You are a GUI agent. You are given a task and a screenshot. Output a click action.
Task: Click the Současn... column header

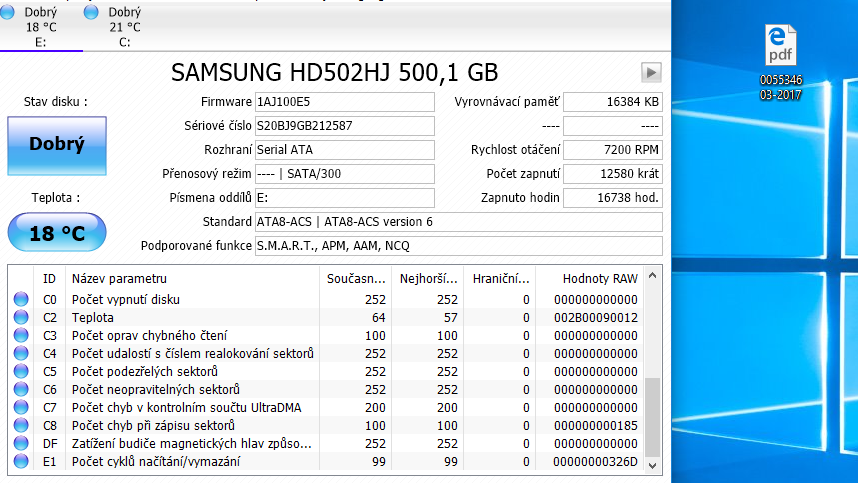pyautogui.click(x=356, y=278)
